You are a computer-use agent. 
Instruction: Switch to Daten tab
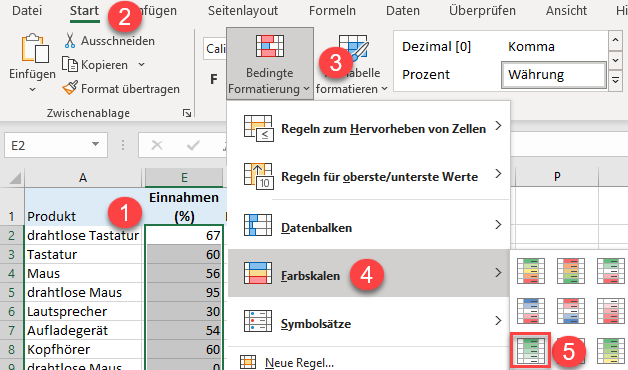click(x=403, y=10)
